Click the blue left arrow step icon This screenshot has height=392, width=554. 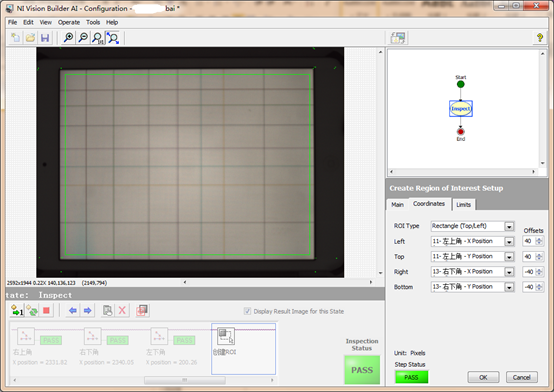click(73, 311)
